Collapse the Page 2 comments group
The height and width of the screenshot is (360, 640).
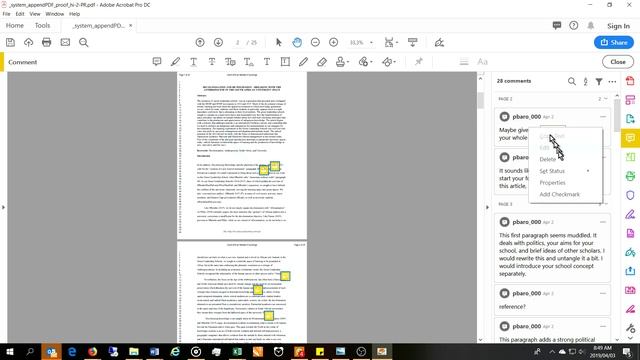pos(606,99)
